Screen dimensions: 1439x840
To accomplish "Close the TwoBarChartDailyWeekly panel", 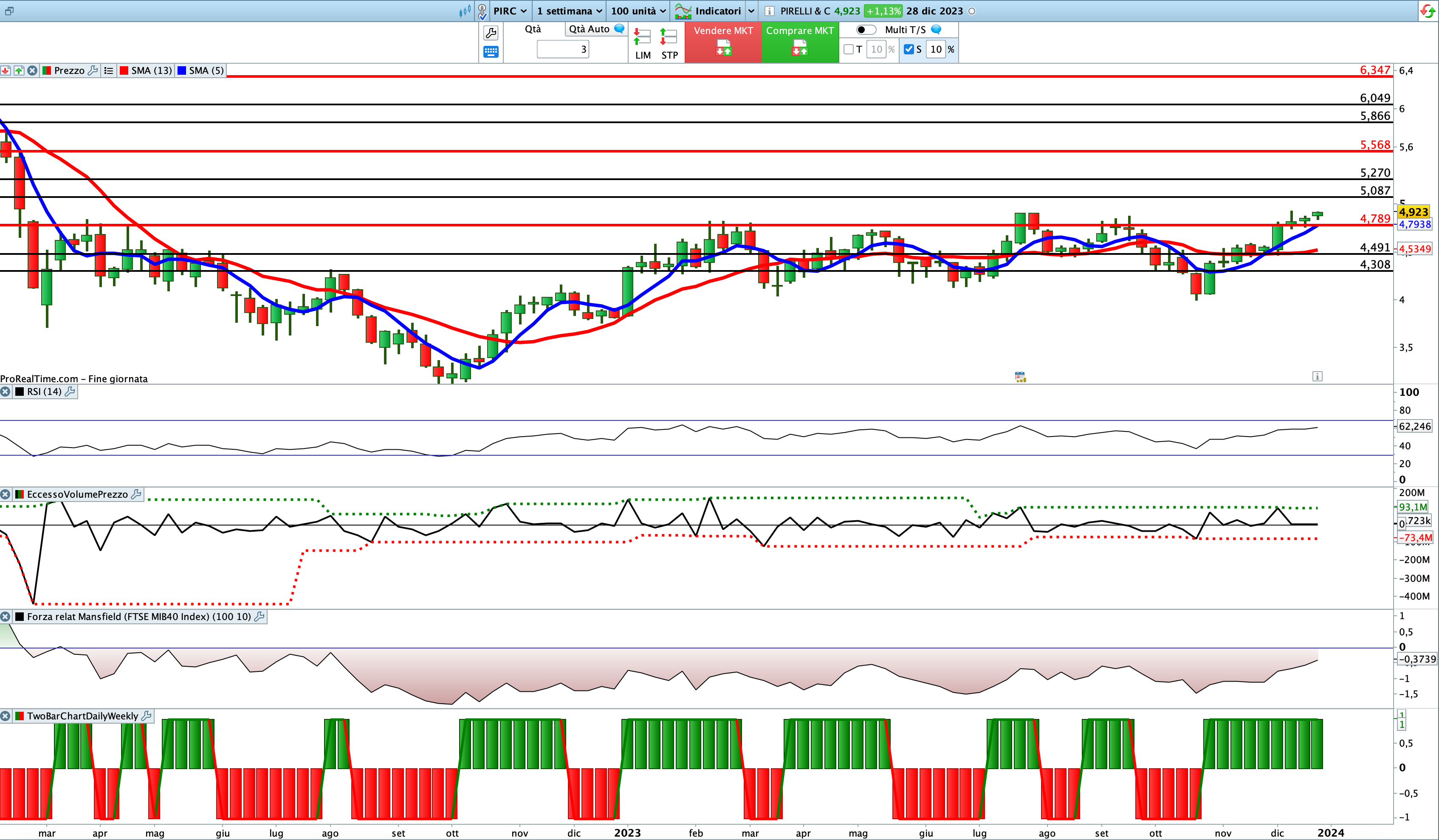I will (x=5, y=716).
